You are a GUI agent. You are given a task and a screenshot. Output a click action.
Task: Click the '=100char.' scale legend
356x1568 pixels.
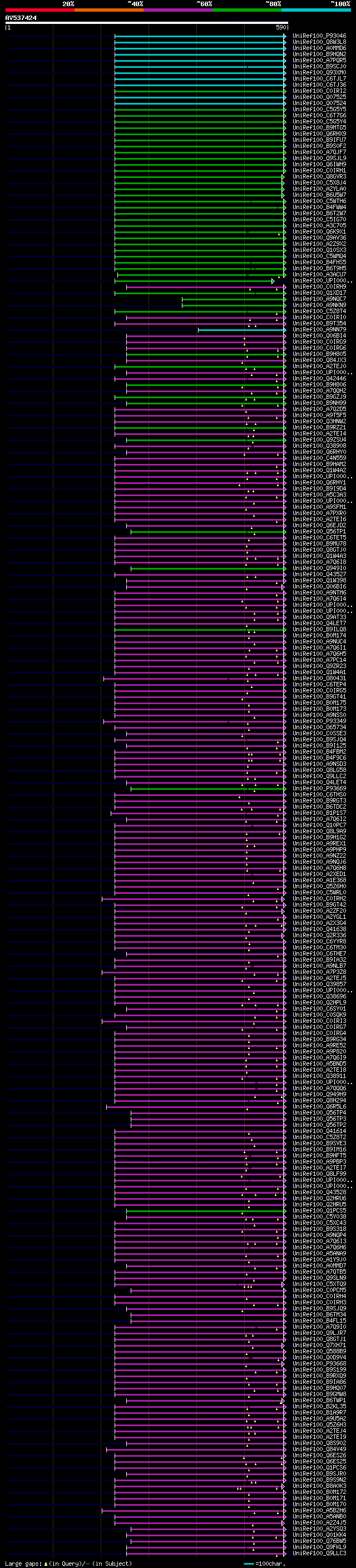pos(265,1563)
